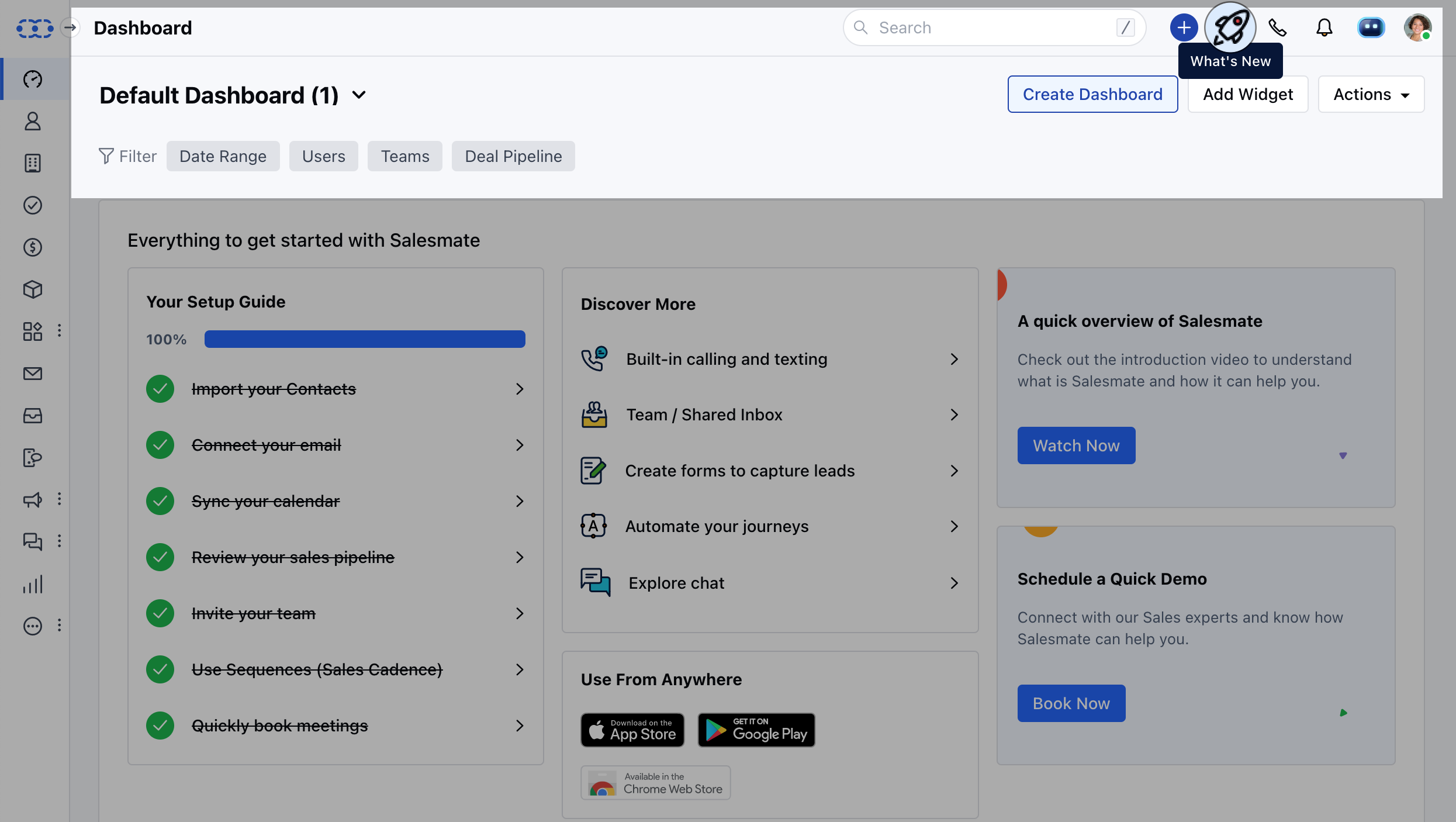This screenshot has height=822, width=1456.
Task: Click the Create Dashboard button
Action: (1092, 94)
